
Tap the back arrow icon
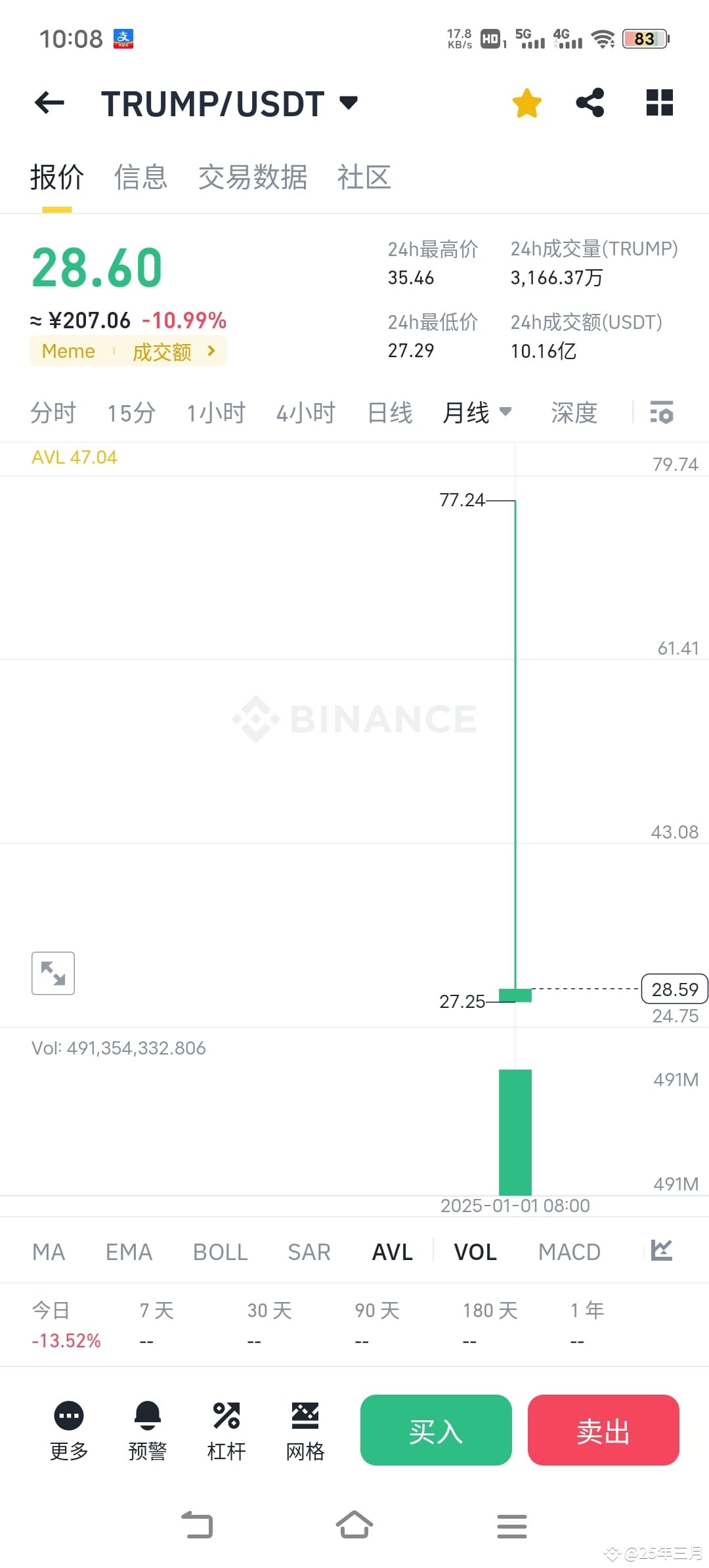point(49,103)
